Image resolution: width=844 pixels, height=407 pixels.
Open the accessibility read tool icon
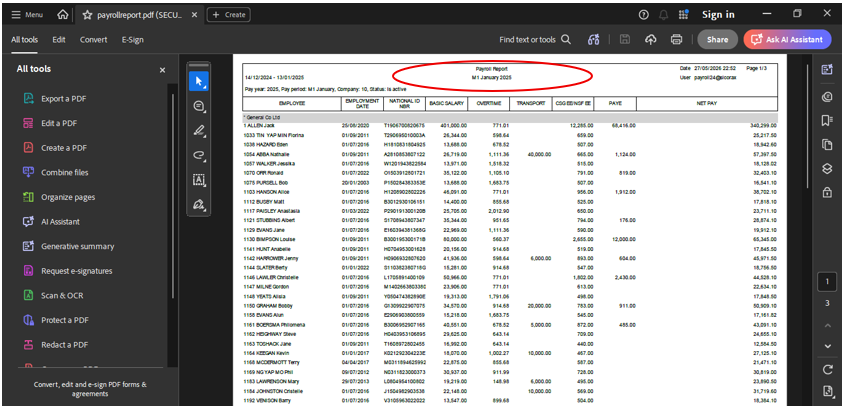coord(594,39)
